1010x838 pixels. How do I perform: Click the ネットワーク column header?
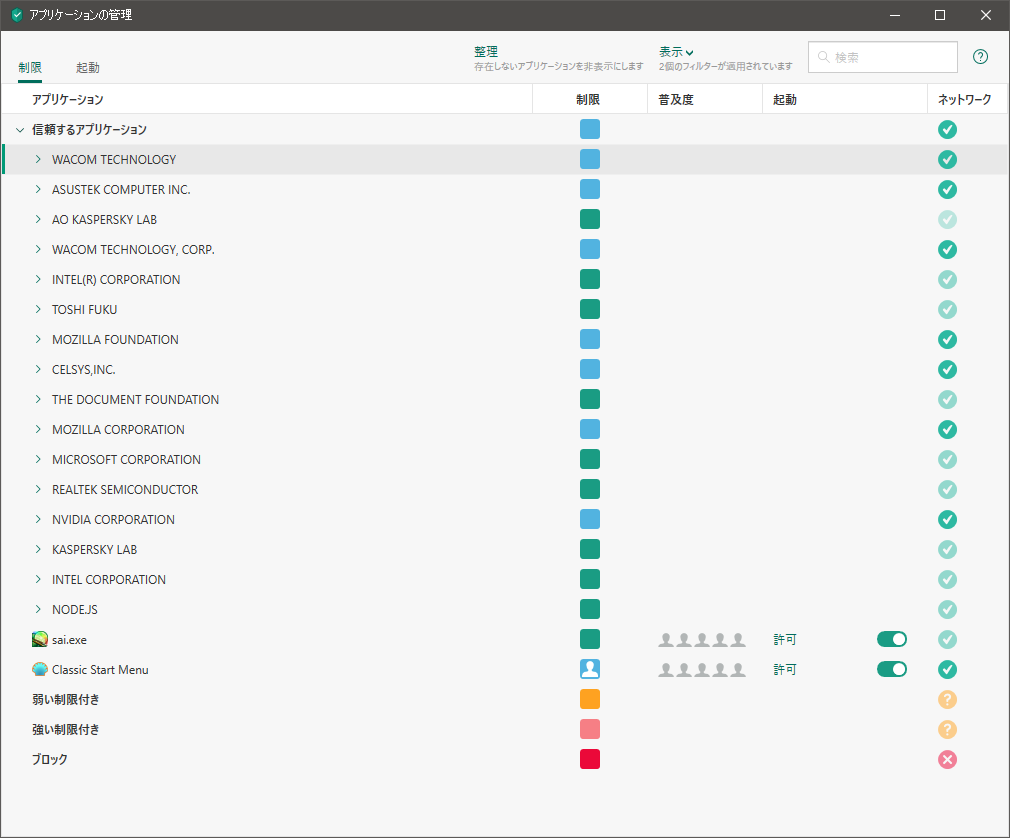pos(964,99)
